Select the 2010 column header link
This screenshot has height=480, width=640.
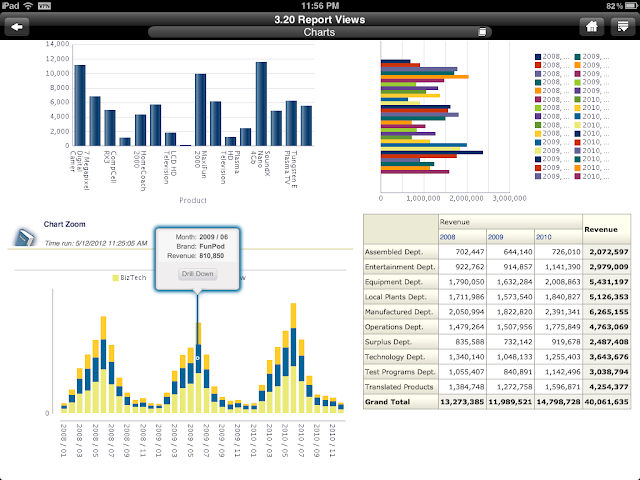pos(544,237)
